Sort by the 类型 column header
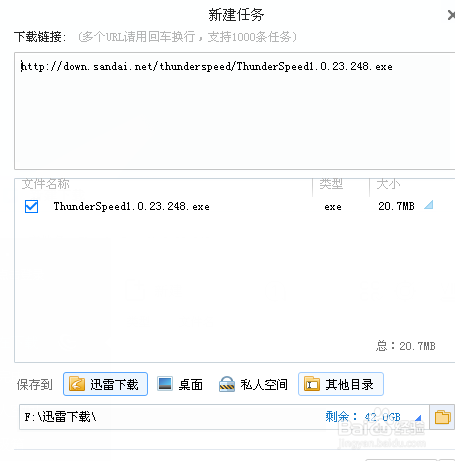This screenshot has height=461, width=455. coord(331,184)
